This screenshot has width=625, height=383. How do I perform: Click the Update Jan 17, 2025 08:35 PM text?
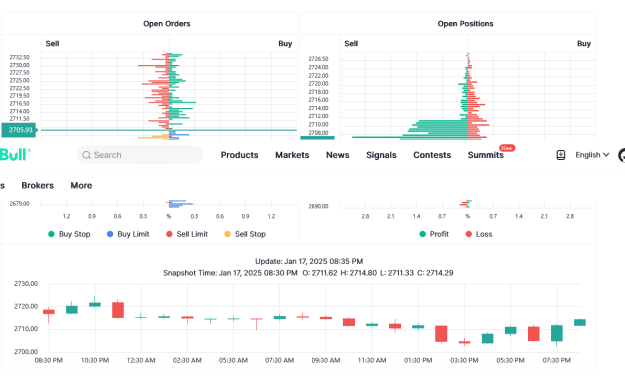(x=309, y=261)
